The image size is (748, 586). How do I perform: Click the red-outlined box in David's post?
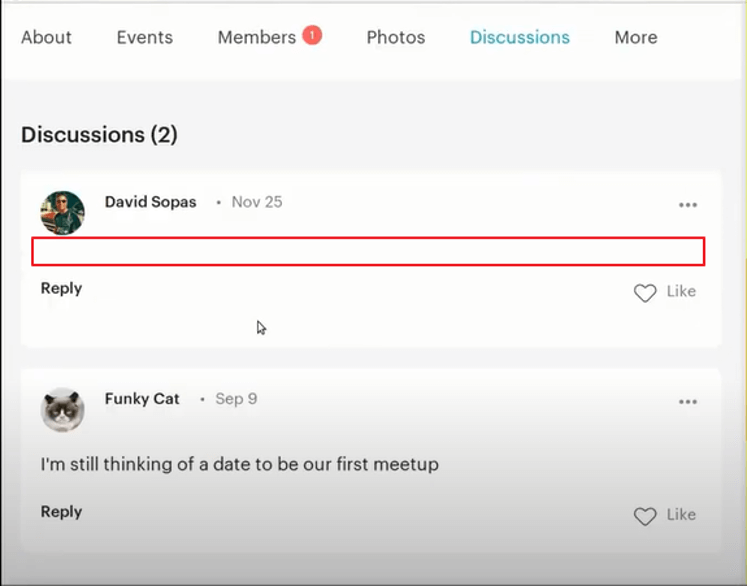point(368,251)
